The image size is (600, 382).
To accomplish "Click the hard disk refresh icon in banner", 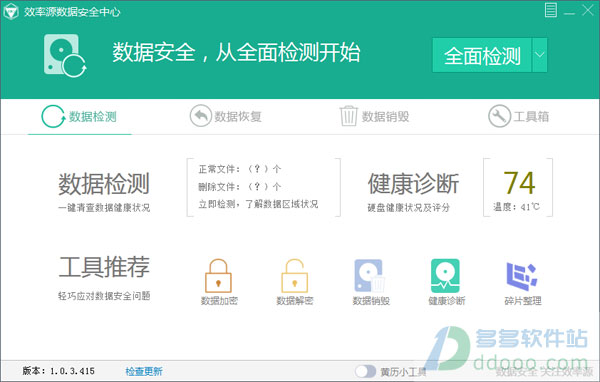I will click(65, 56).
